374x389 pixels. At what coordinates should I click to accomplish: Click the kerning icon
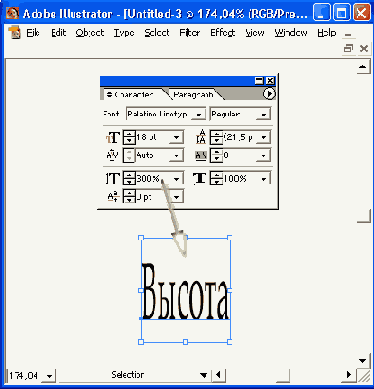pos(113,155)
